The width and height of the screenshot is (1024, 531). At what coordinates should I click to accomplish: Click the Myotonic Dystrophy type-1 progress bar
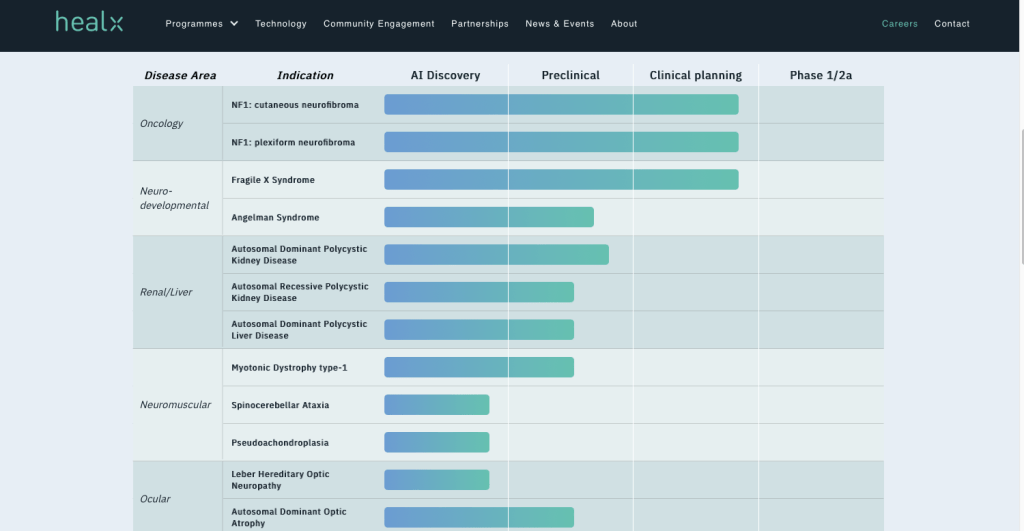pyautogui.click(x=479, y=368)
